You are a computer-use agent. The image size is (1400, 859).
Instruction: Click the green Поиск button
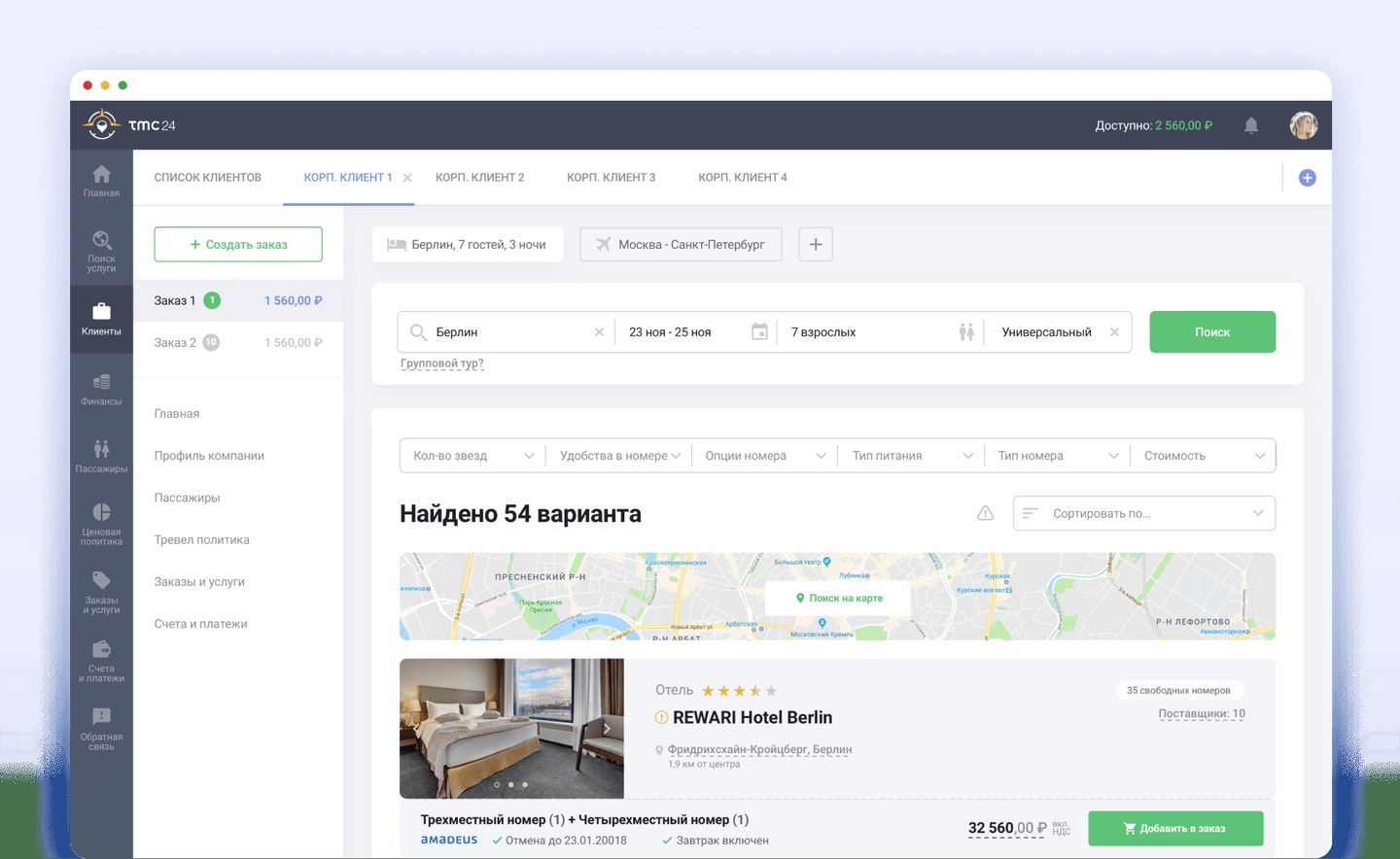click(1212, 332)
